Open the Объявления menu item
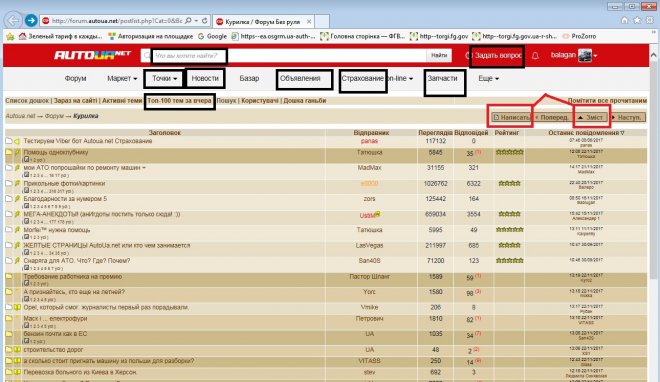 coord(300,79)
